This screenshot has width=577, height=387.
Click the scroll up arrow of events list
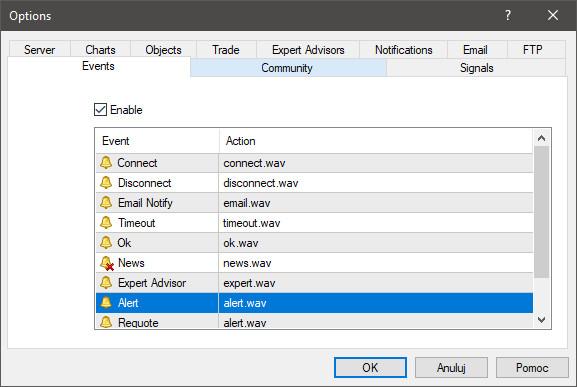[541, 138]
